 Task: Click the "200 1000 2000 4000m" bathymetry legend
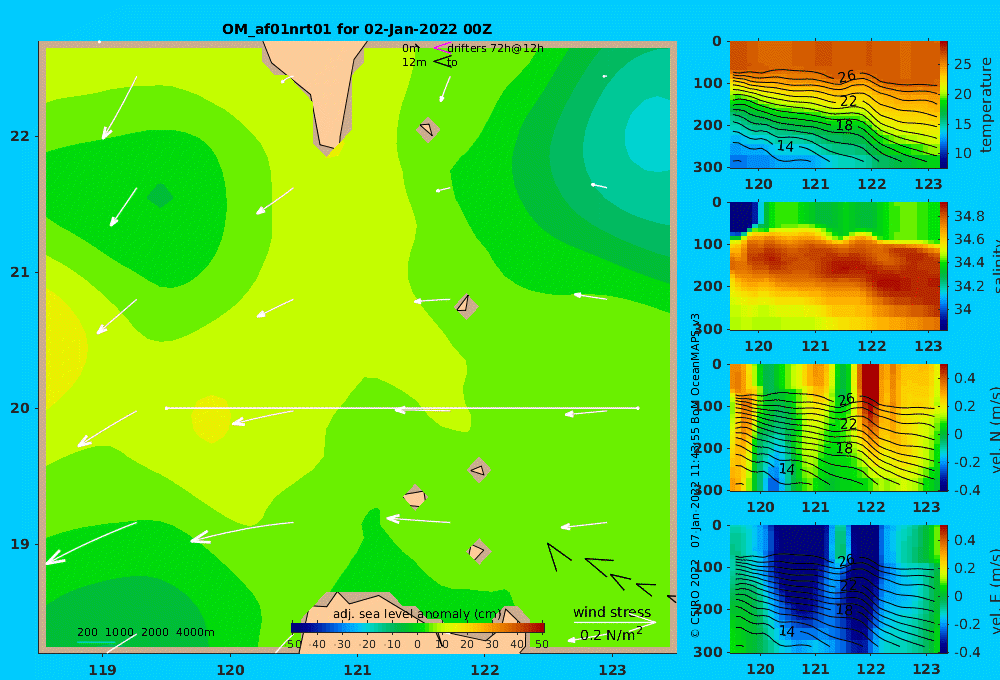(x=145, y=632)
